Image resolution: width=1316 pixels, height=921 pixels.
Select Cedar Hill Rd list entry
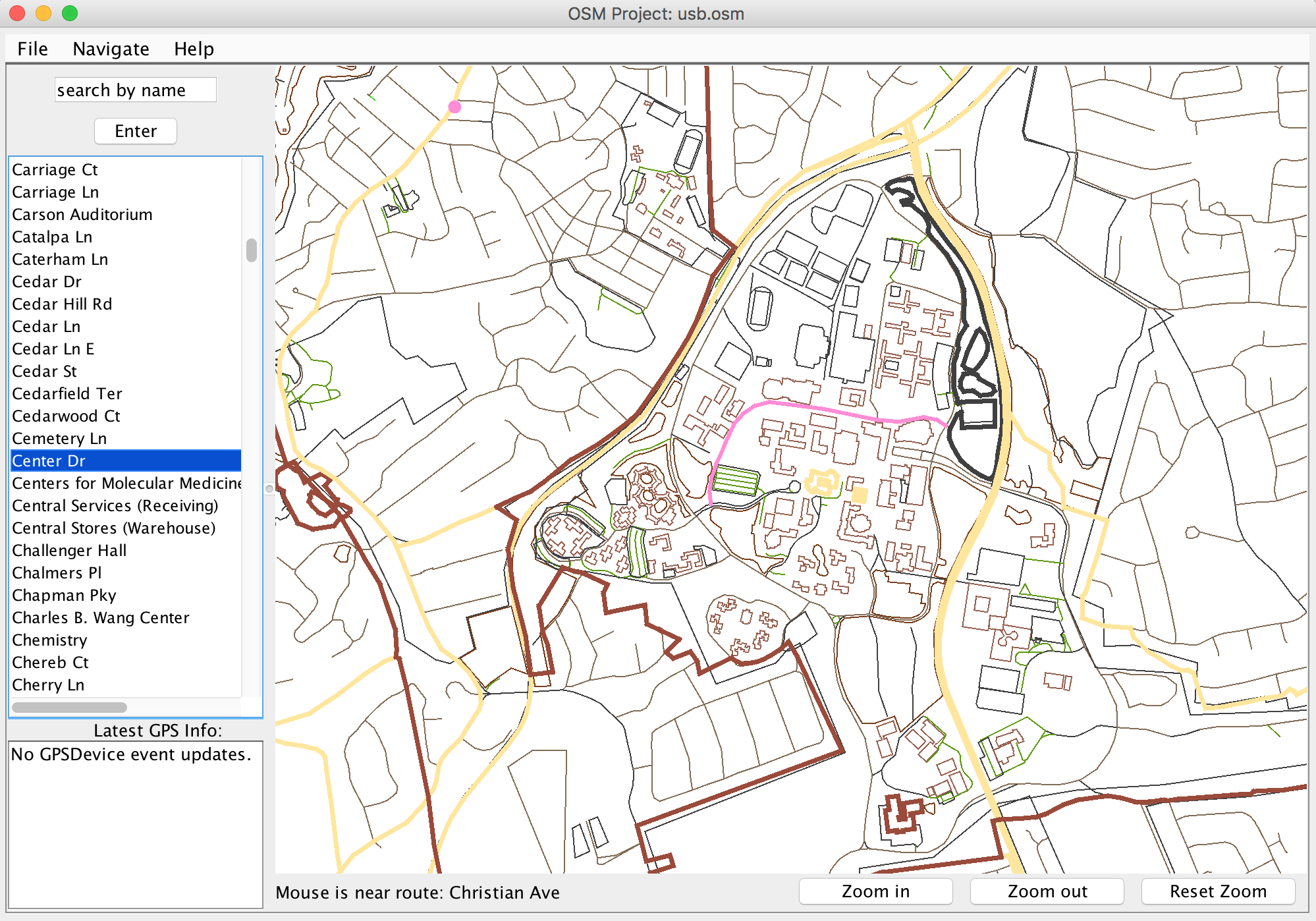(63, 304)
